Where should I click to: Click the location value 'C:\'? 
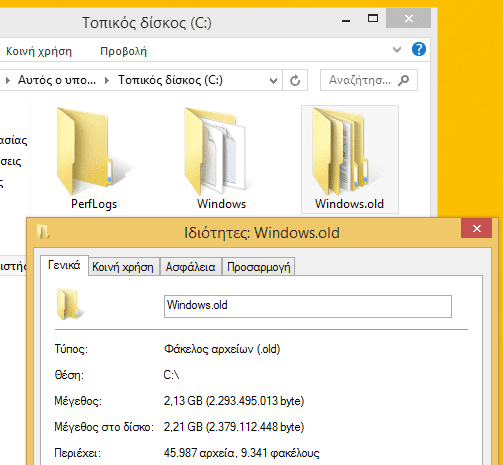(x=171, y=375)
